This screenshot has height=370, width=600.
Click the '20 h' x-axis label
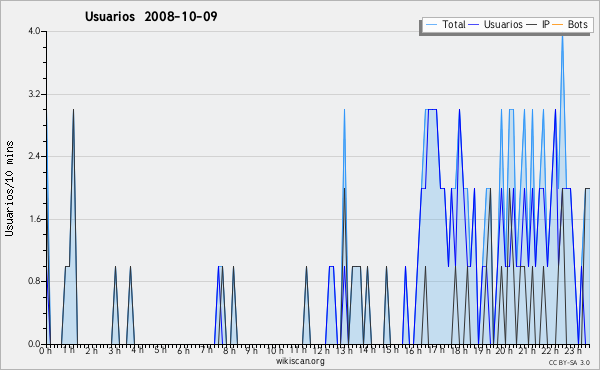tap(505, 350)
